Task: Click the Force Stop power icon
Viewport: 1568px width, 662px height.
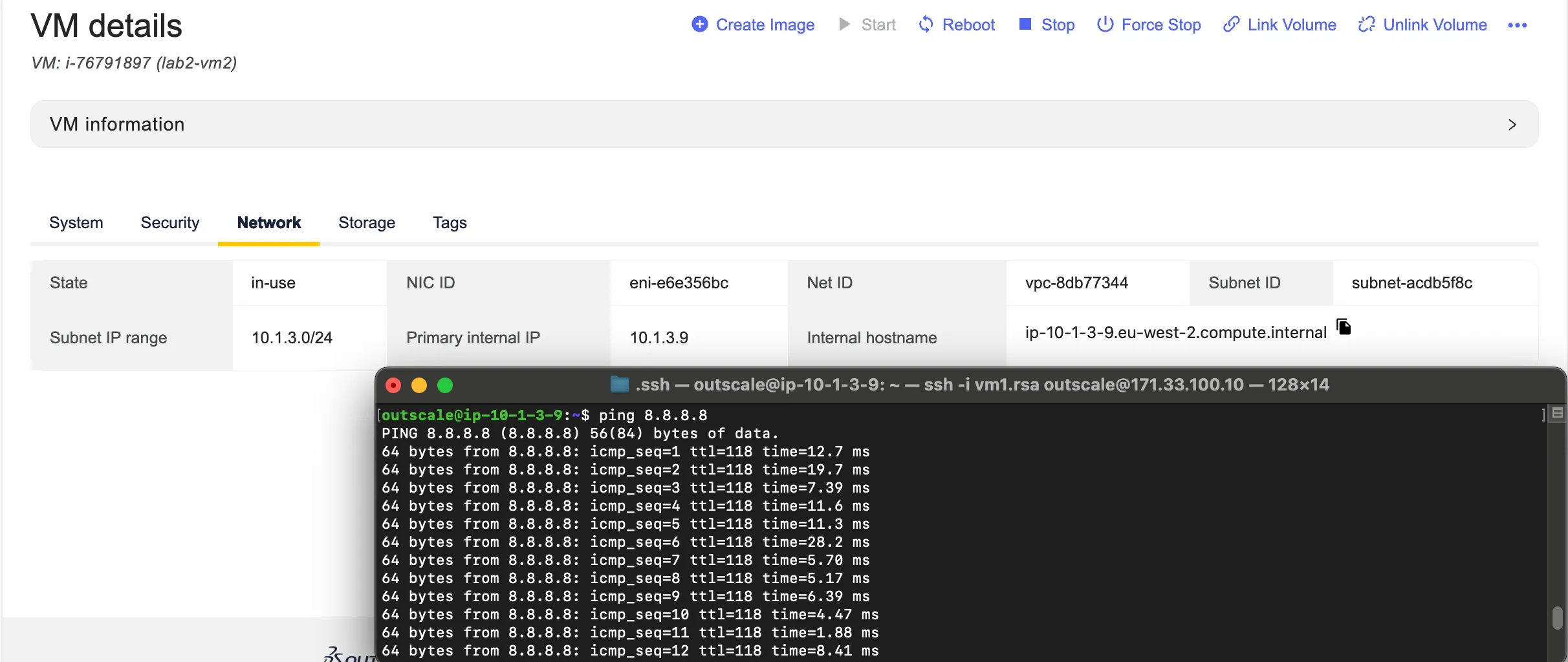Action: [x=1105, y=25]
